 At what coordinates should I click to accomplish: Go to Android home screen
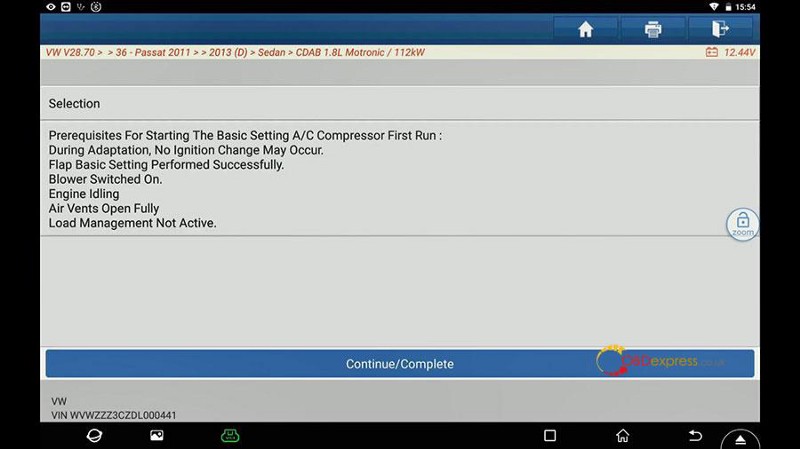click(x=622, y=435)
